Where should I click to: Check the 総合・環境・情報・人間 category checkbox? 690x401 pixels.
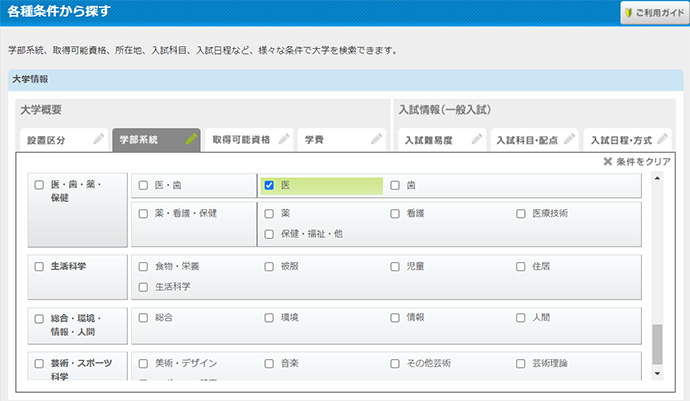39,319
